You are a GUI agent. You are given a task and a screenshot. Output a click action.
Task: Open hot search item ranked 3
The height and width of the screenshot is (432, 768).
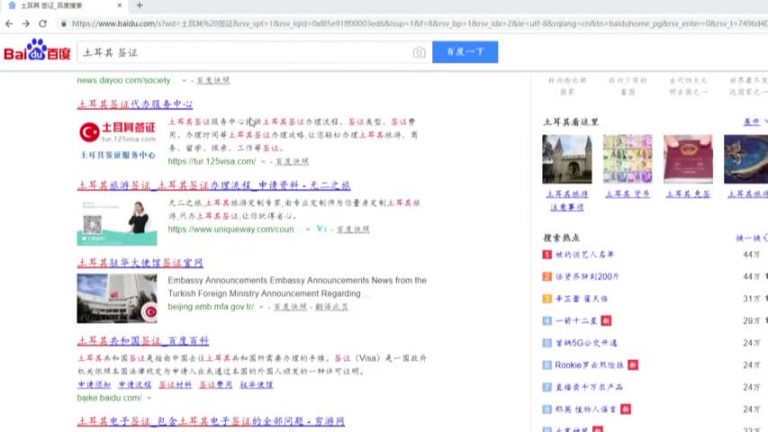(x=581, y=299)
